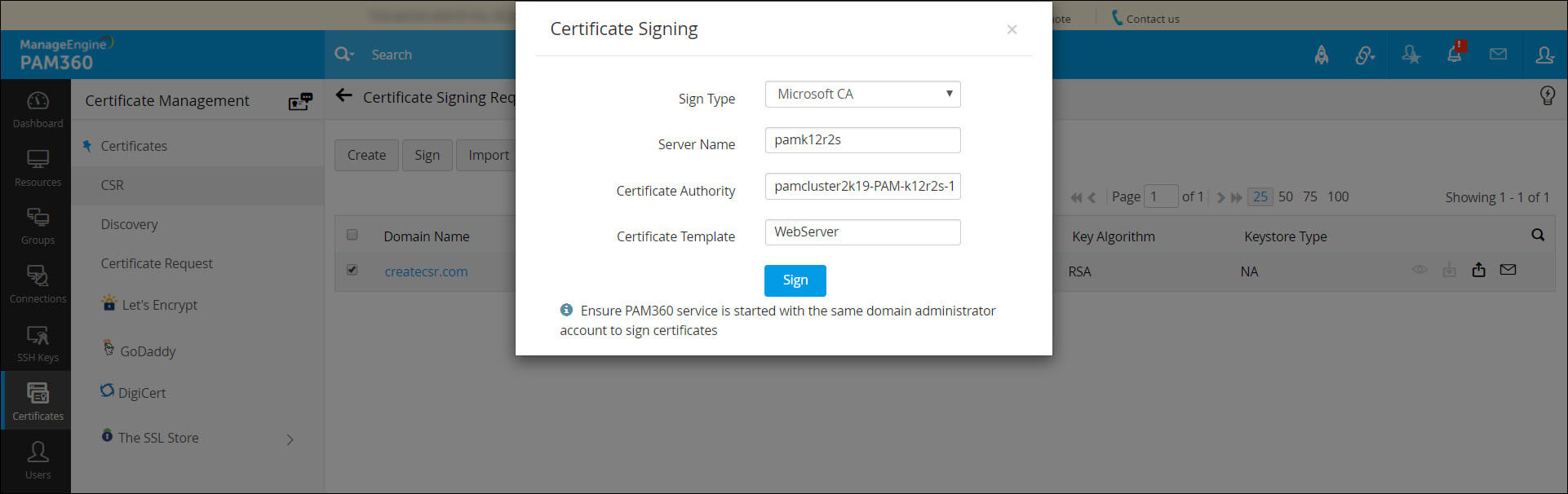The image size is (1568, 494).
Task: Click the email envelope icon in the createcsr.com row
Action: pyautogui.click(x=1508, y=270)
